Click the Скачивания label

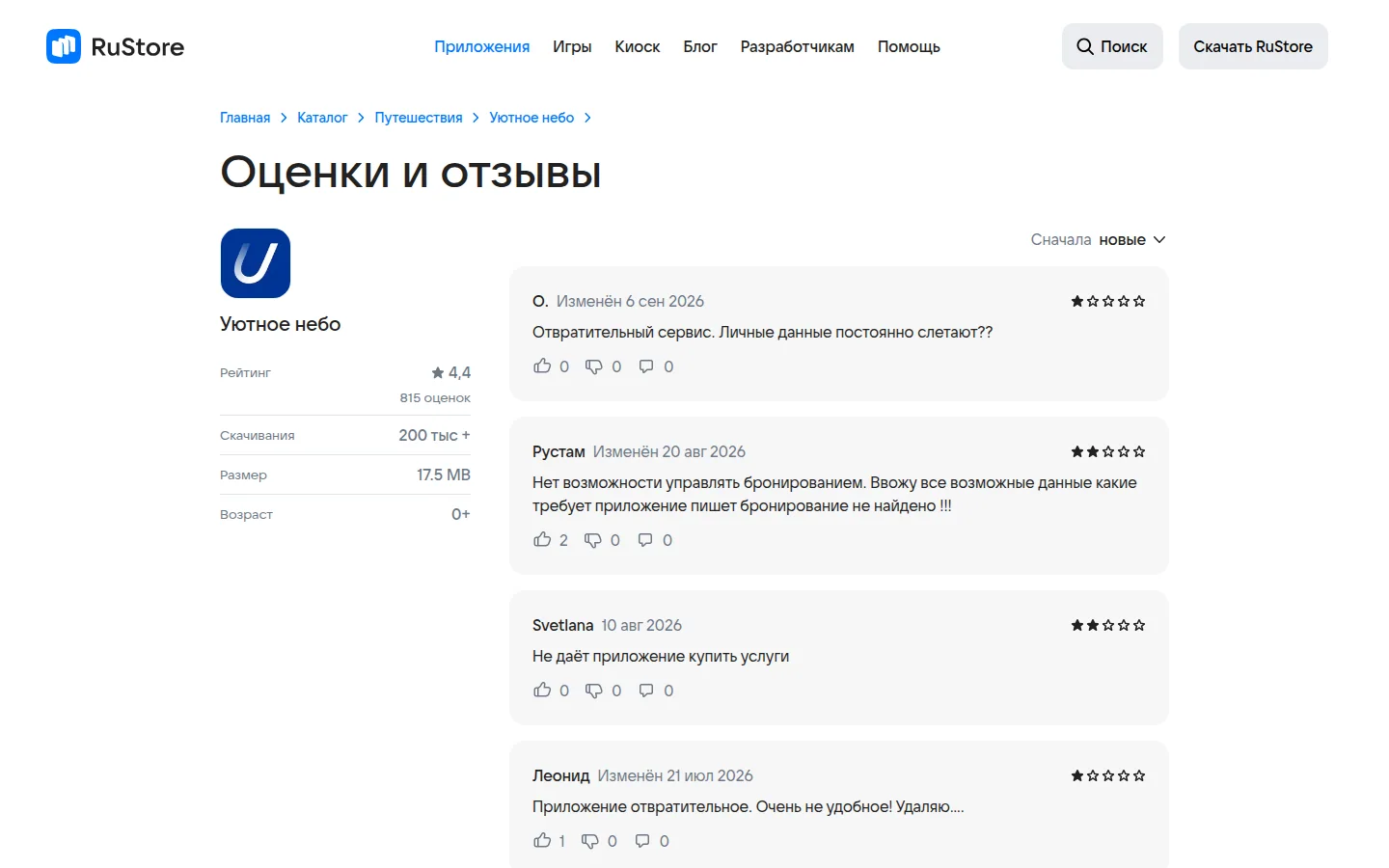click(258, 435)
